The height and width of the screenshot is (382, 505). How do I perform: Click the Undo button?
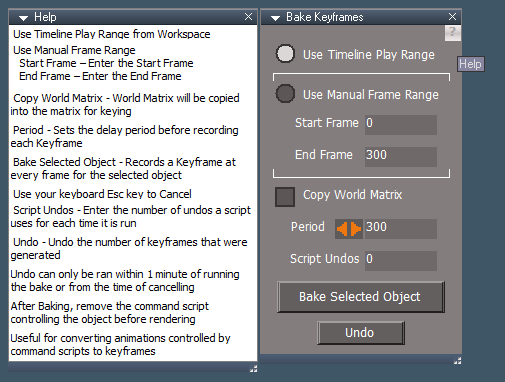click(361, 333)
